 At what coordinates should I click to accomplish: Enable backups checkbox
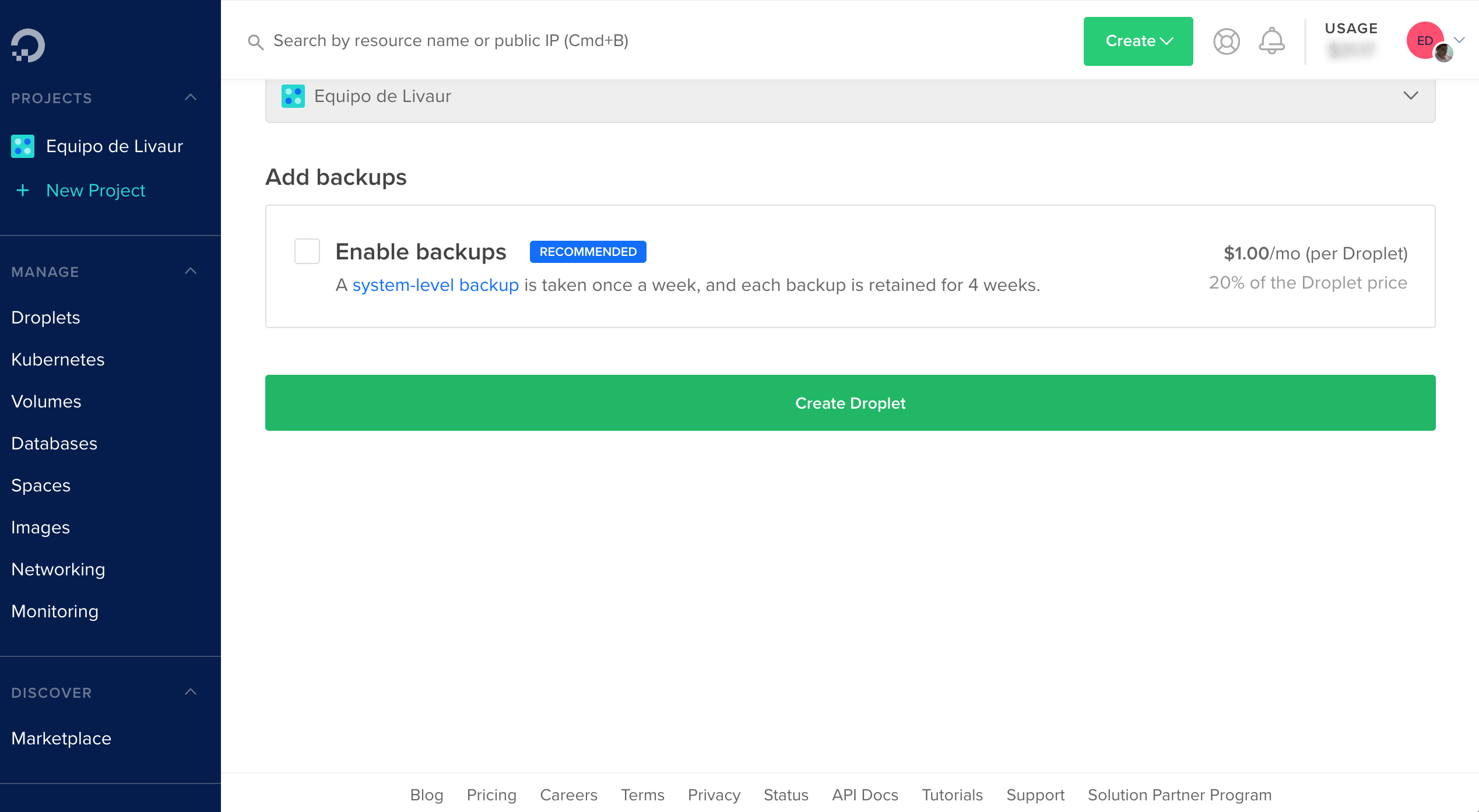[x=307, y=251]
